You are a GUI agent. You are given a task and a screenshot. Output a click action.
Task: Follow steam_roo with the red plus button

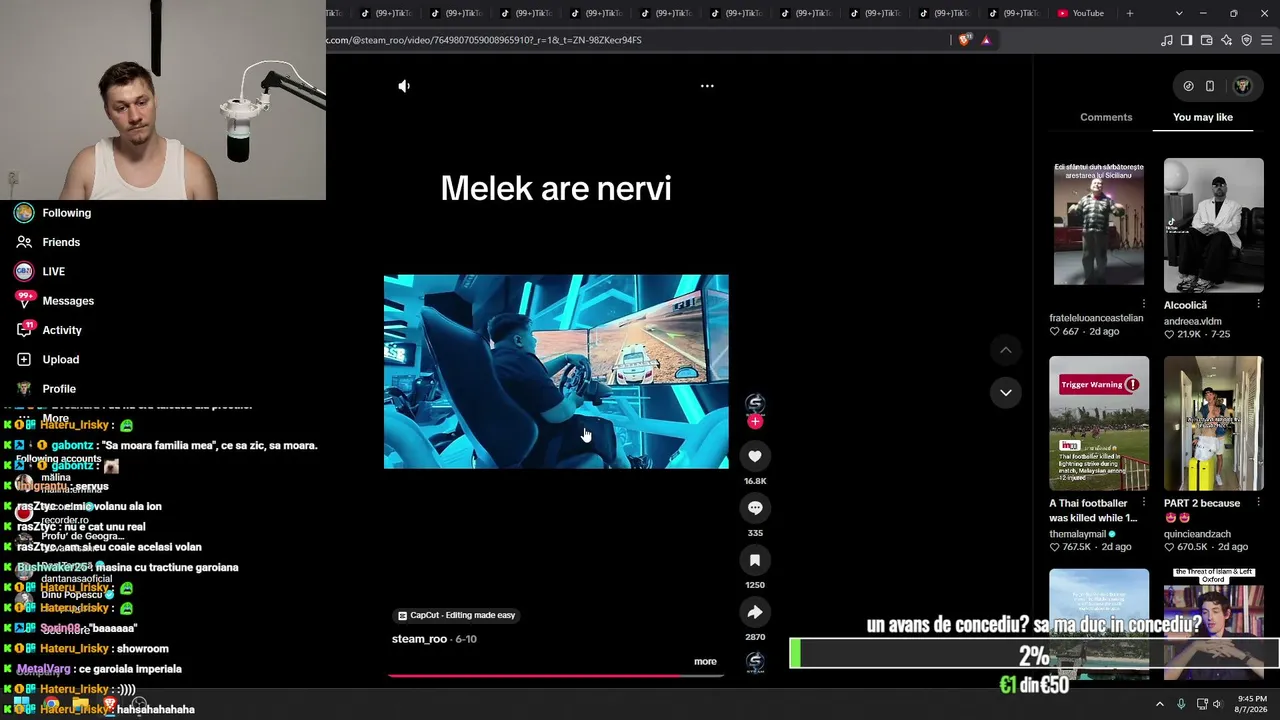(755, 422)
